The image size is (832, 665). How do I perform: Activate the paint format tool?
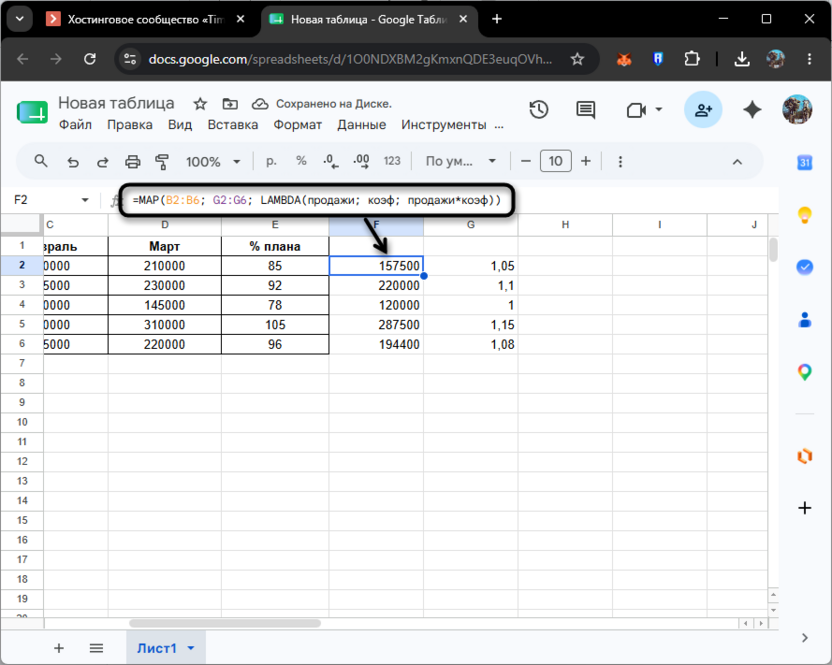point(162,161)
